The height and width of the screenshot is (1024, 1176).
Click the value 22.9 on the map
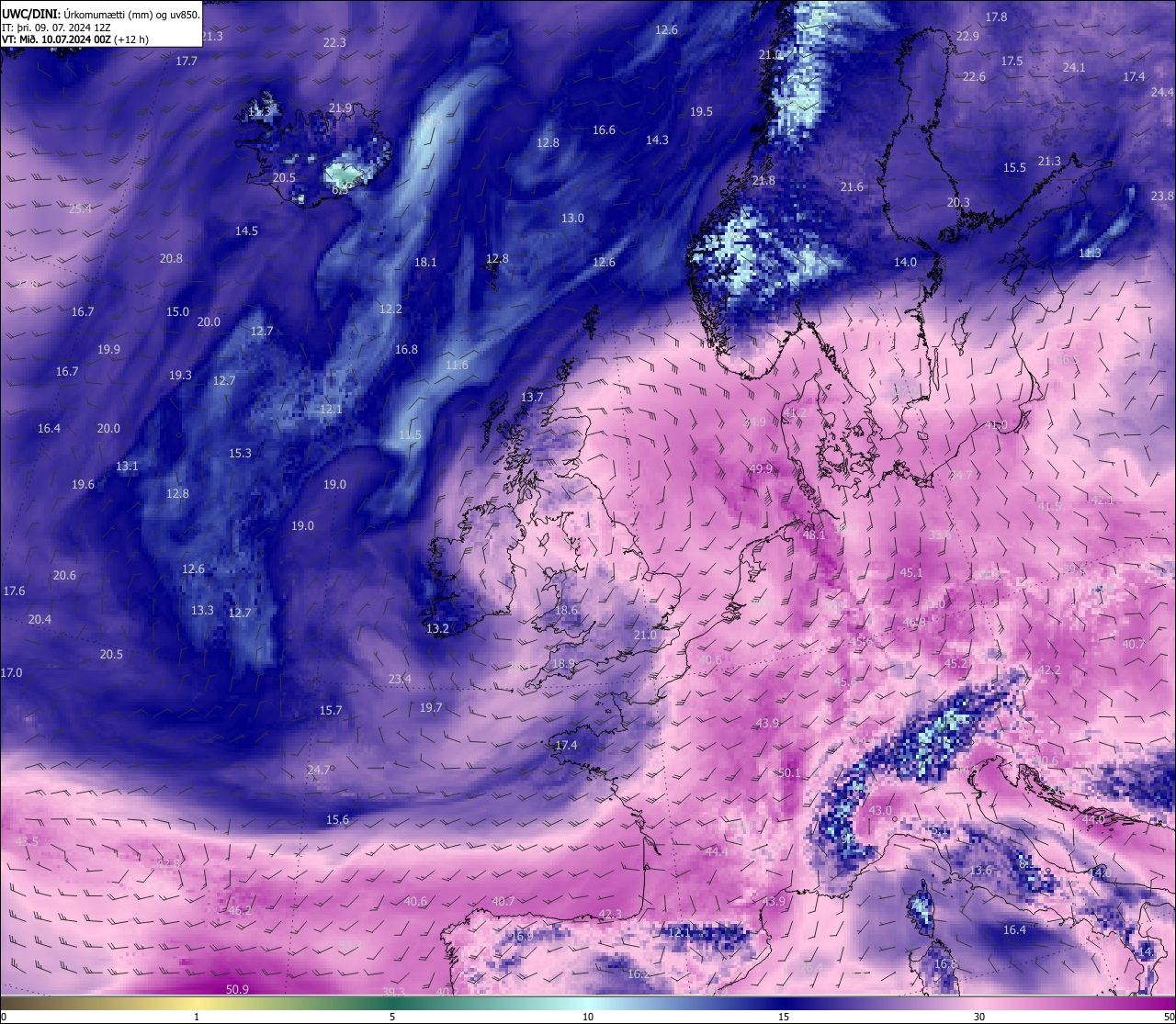pyautogui.click(x=967, y=36)
